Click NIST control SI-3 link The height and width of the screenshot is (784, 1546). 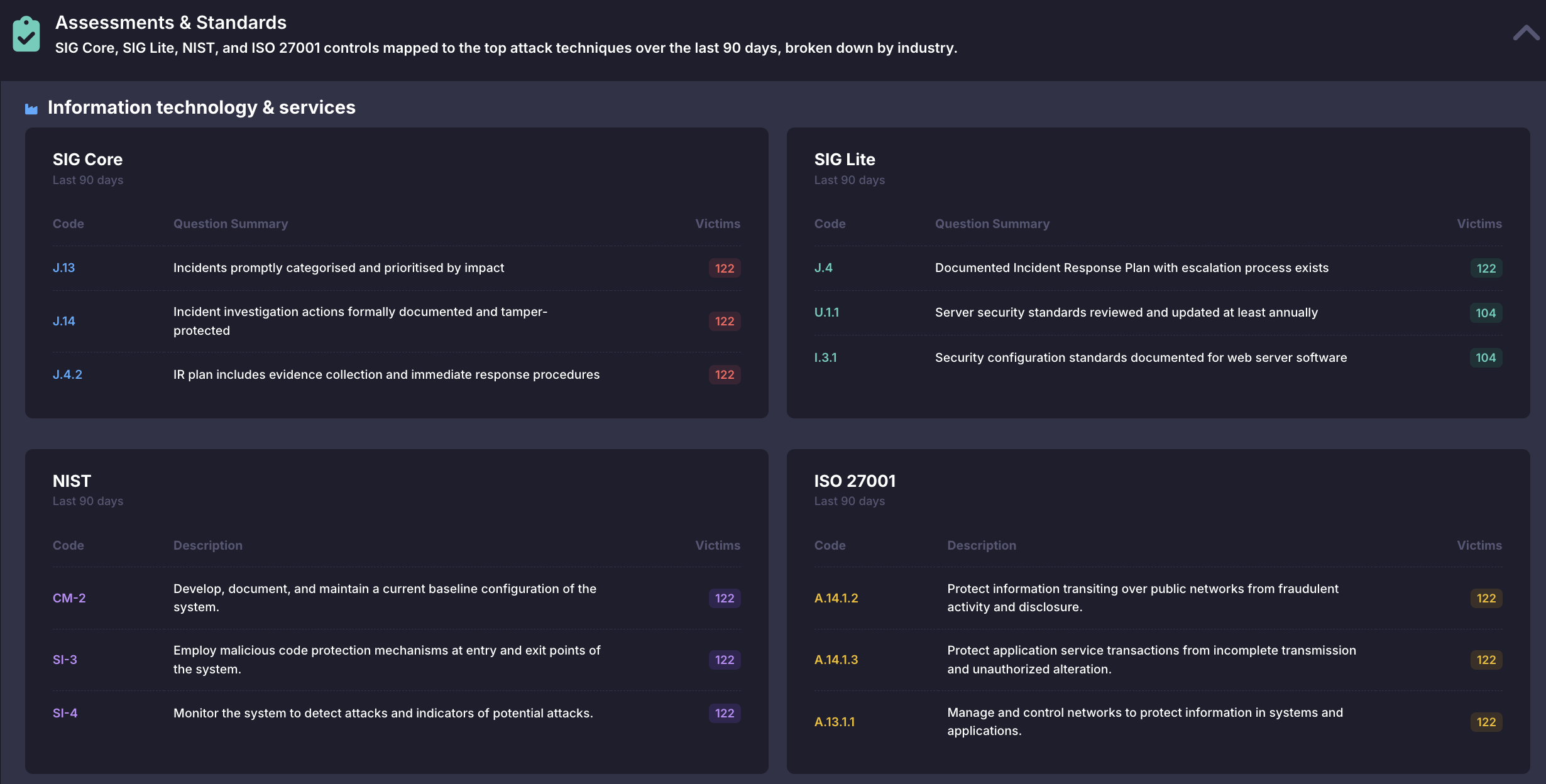point(65,660)
